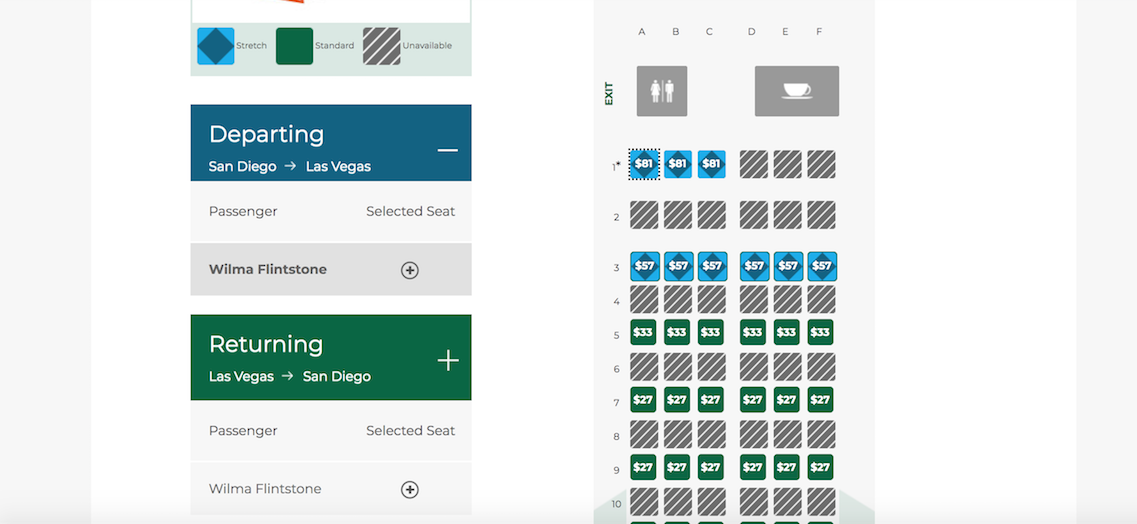Select the $27 seat 7D
This screenshot has height=524, width=1137.
click(753, 399)
